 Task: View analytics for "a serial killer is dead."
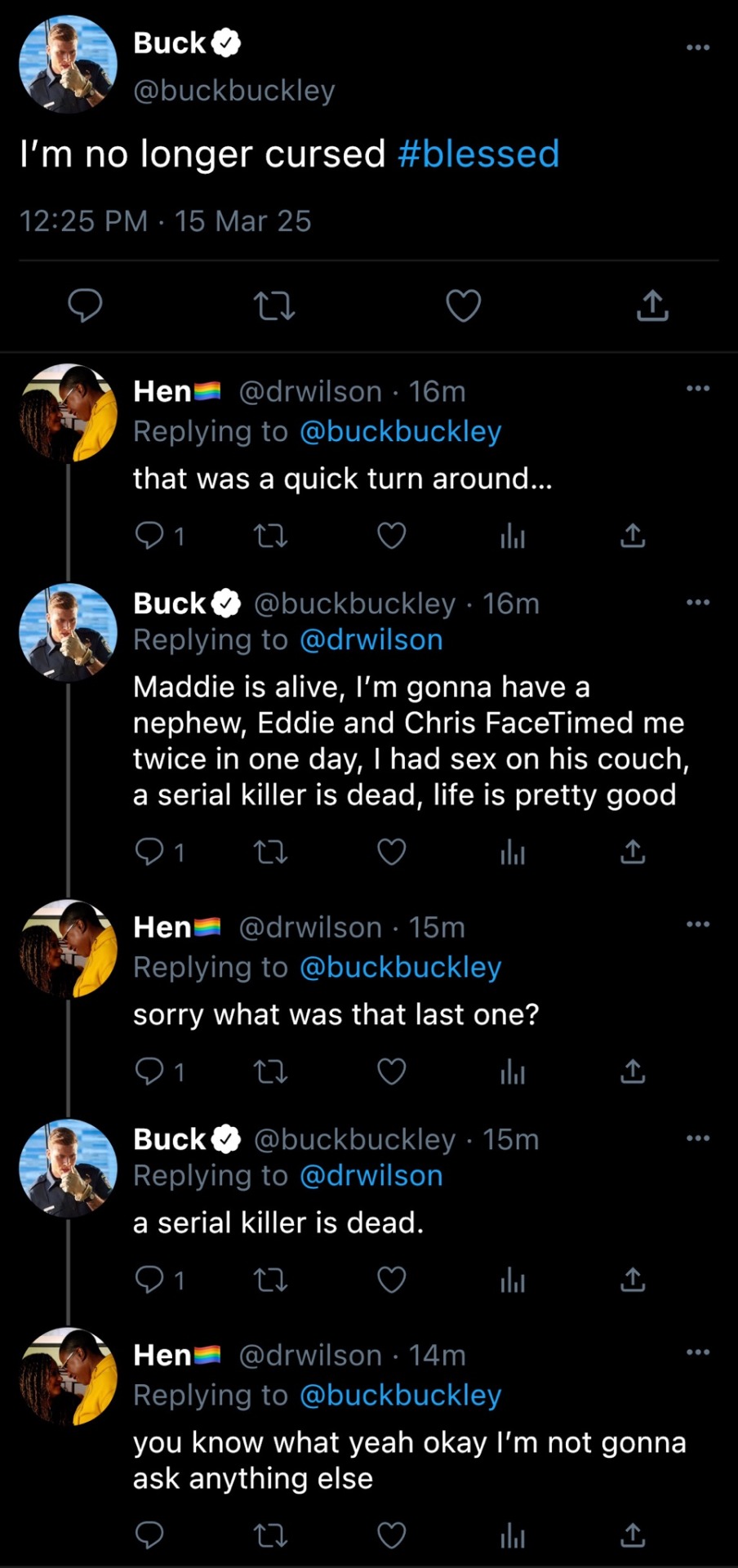(x=512, y=1280)
